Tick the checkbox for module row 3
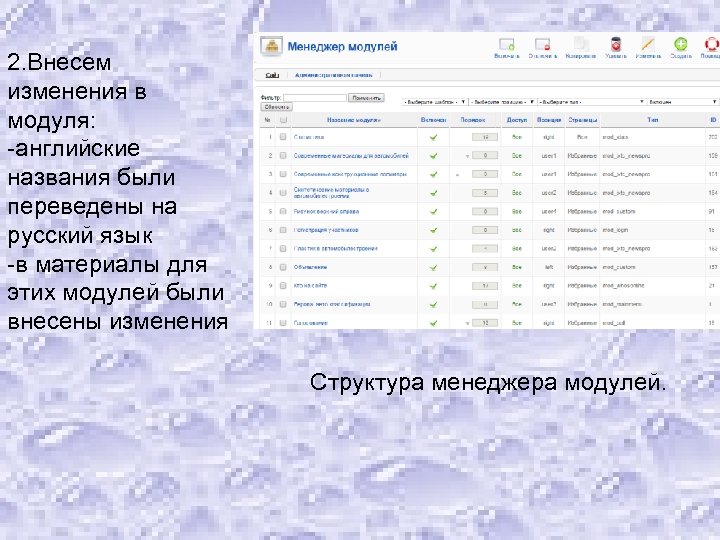 click(x=283, y=174)
